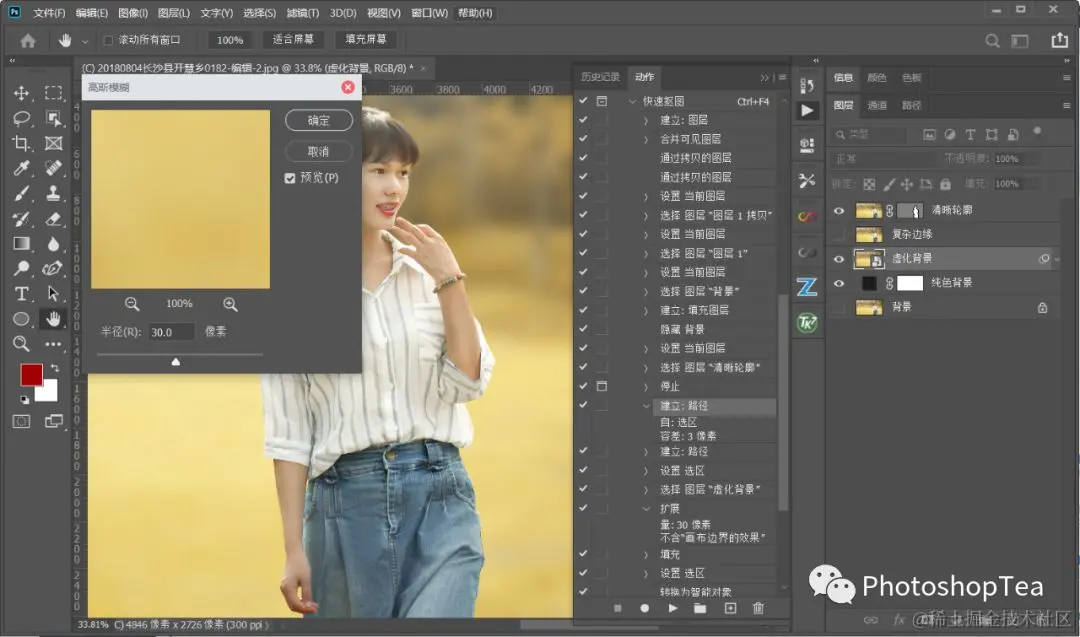This screenshot has height=637, width=1080.
Task: Hide the 清晰轮廓 layer
Action: pyautogui.click(x=839, y=211)
